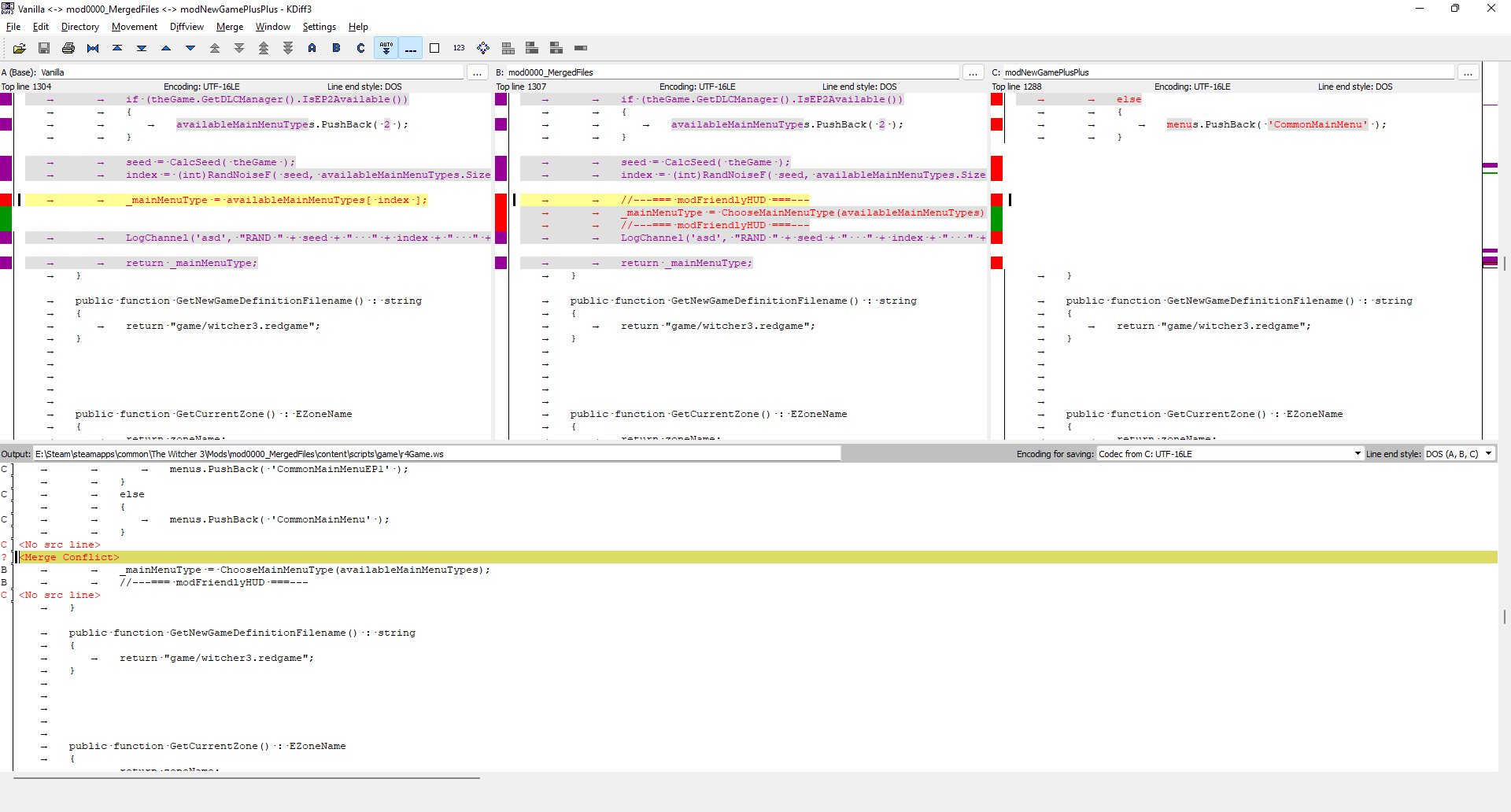Click the B mod0000_MergedFiles filename field
This screenshot has height=812, width=1511.
[733, 72]
